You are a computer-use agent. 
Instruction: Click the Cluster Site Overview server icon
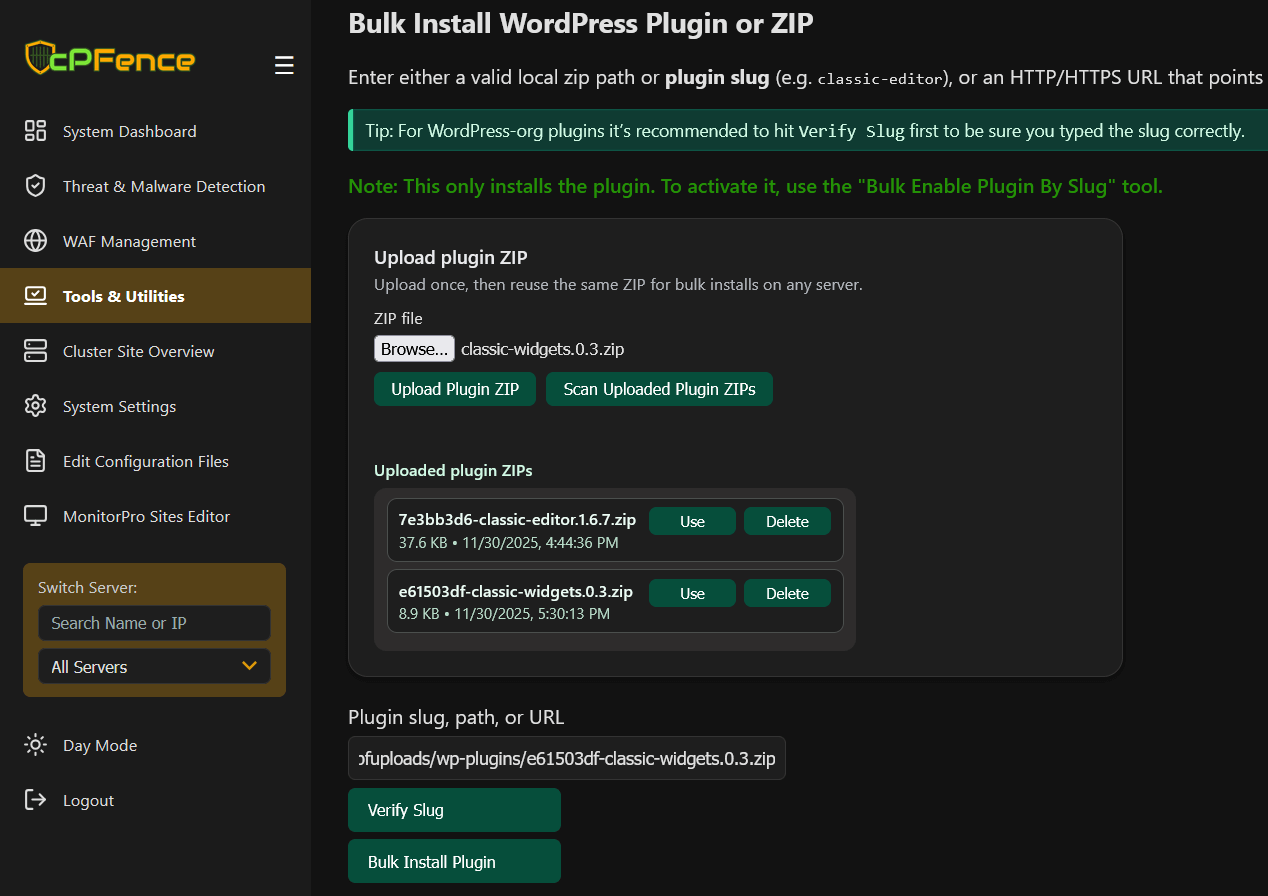tap(36, 350)
